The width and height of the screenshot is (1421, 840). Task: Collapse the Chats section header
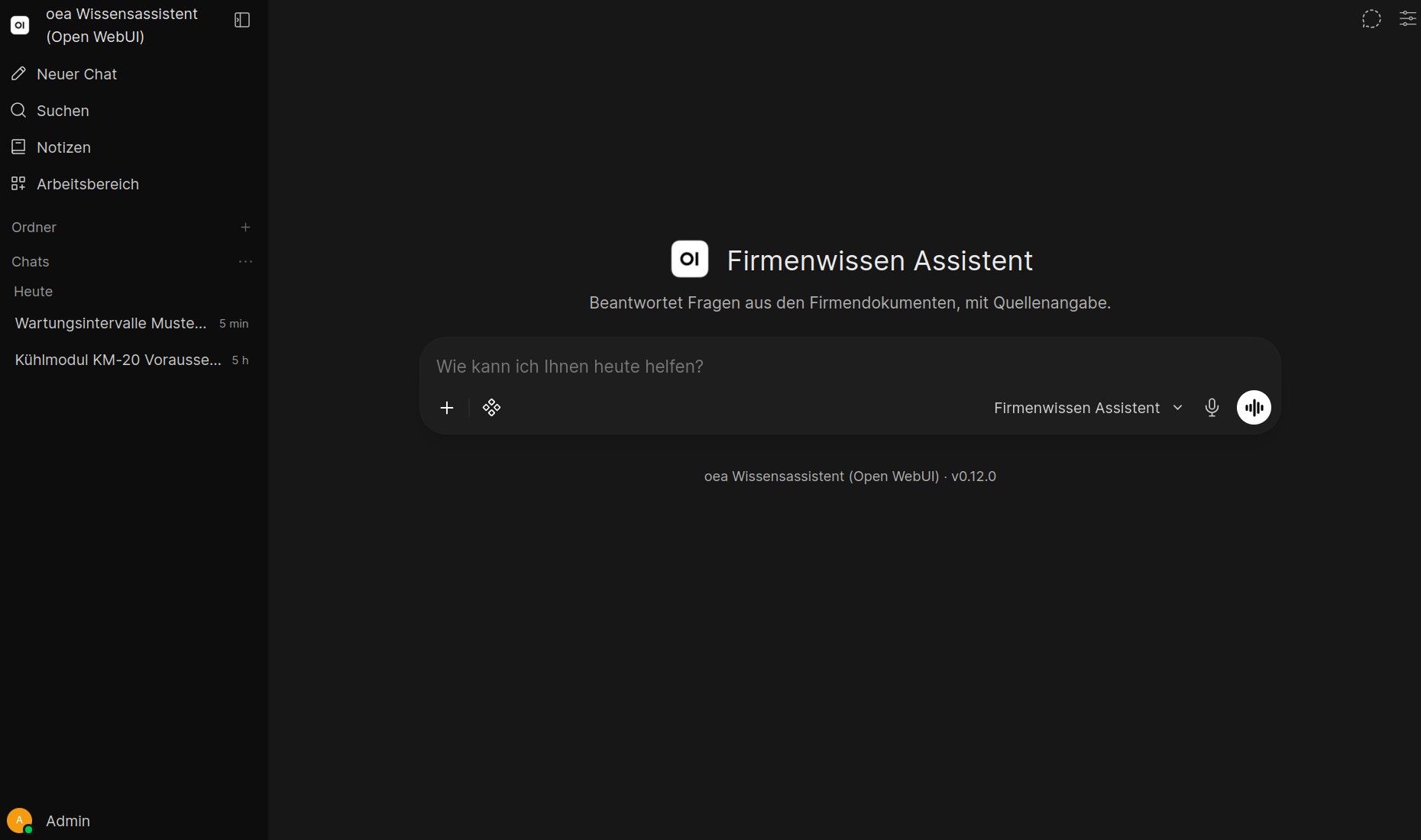click(x=31, y=262)
